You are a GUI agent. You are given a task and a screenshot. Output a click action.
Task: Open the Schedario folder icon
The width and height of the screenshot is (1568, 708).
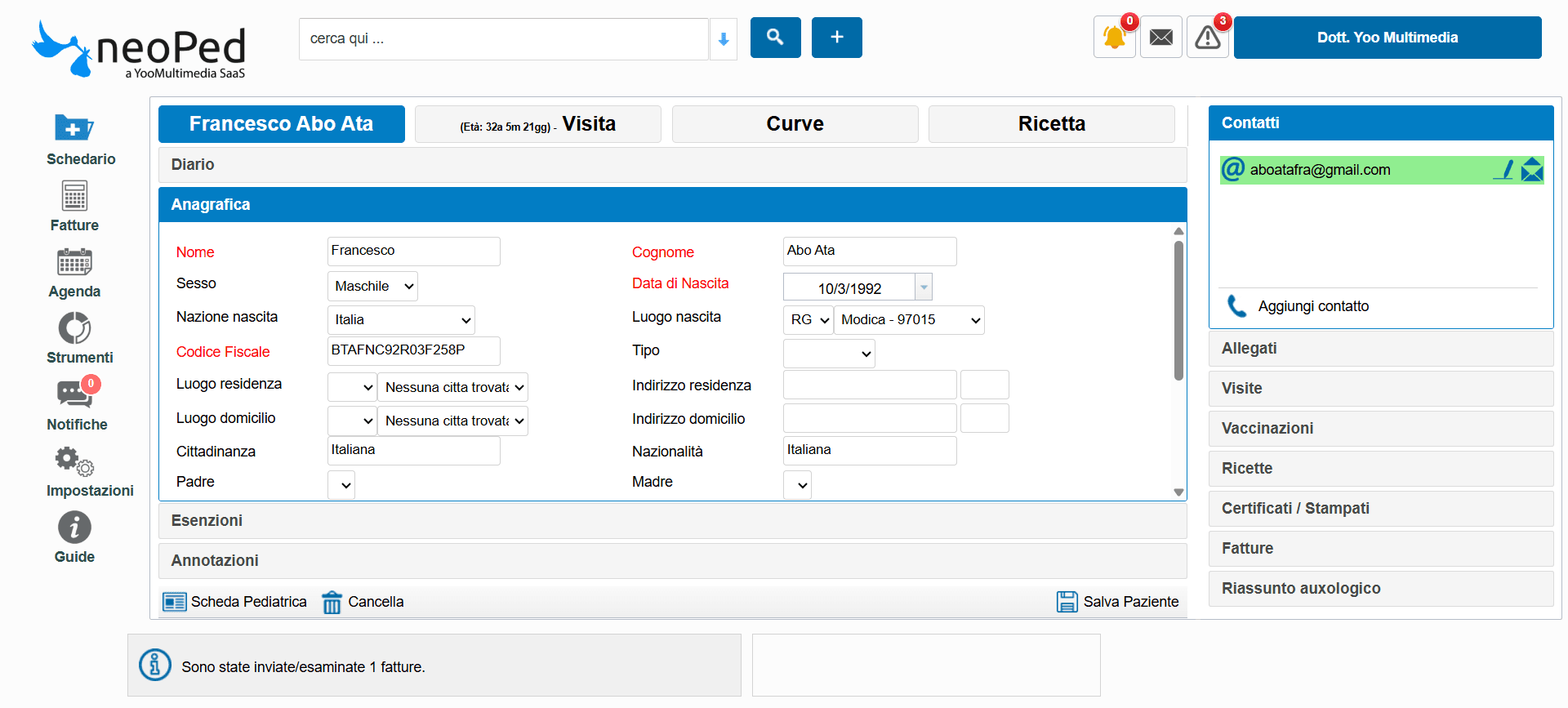(73, 128)
